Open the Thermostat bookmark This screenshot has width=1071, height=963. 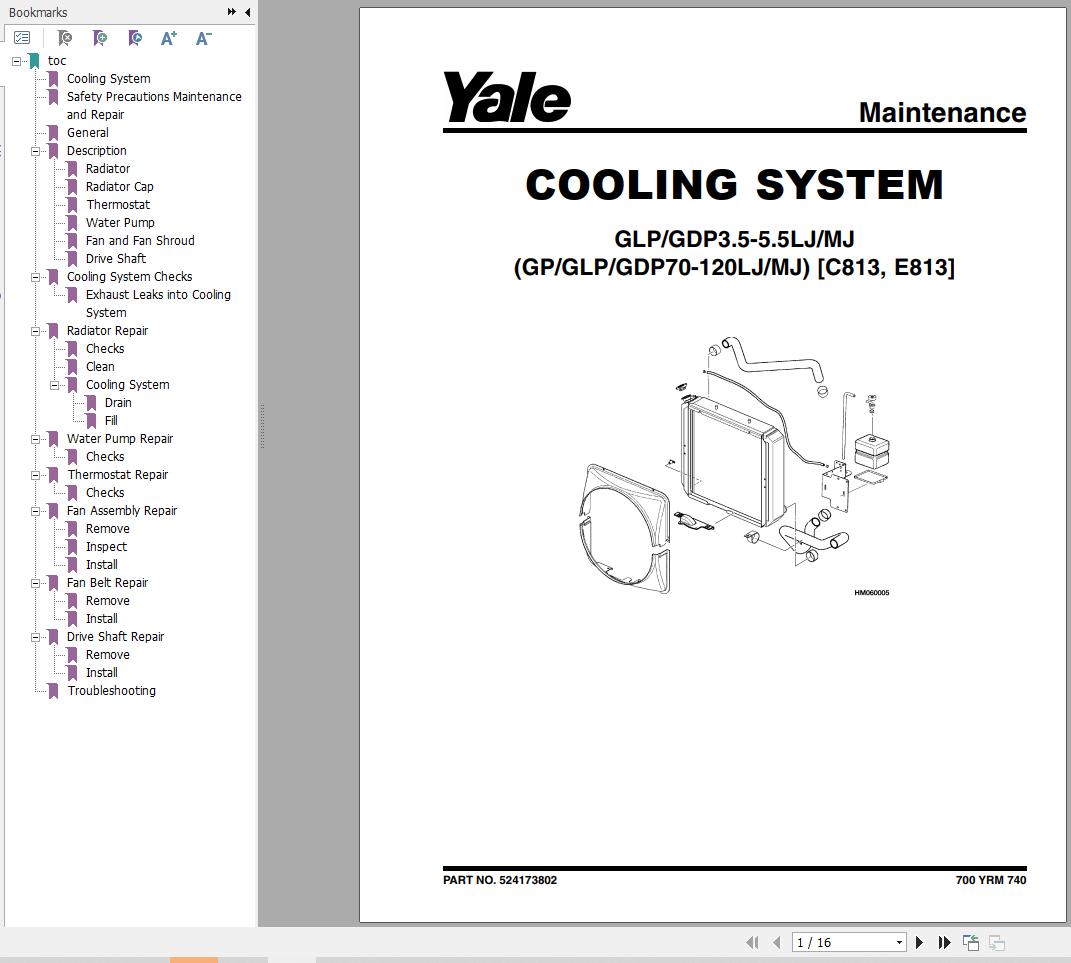118,205
